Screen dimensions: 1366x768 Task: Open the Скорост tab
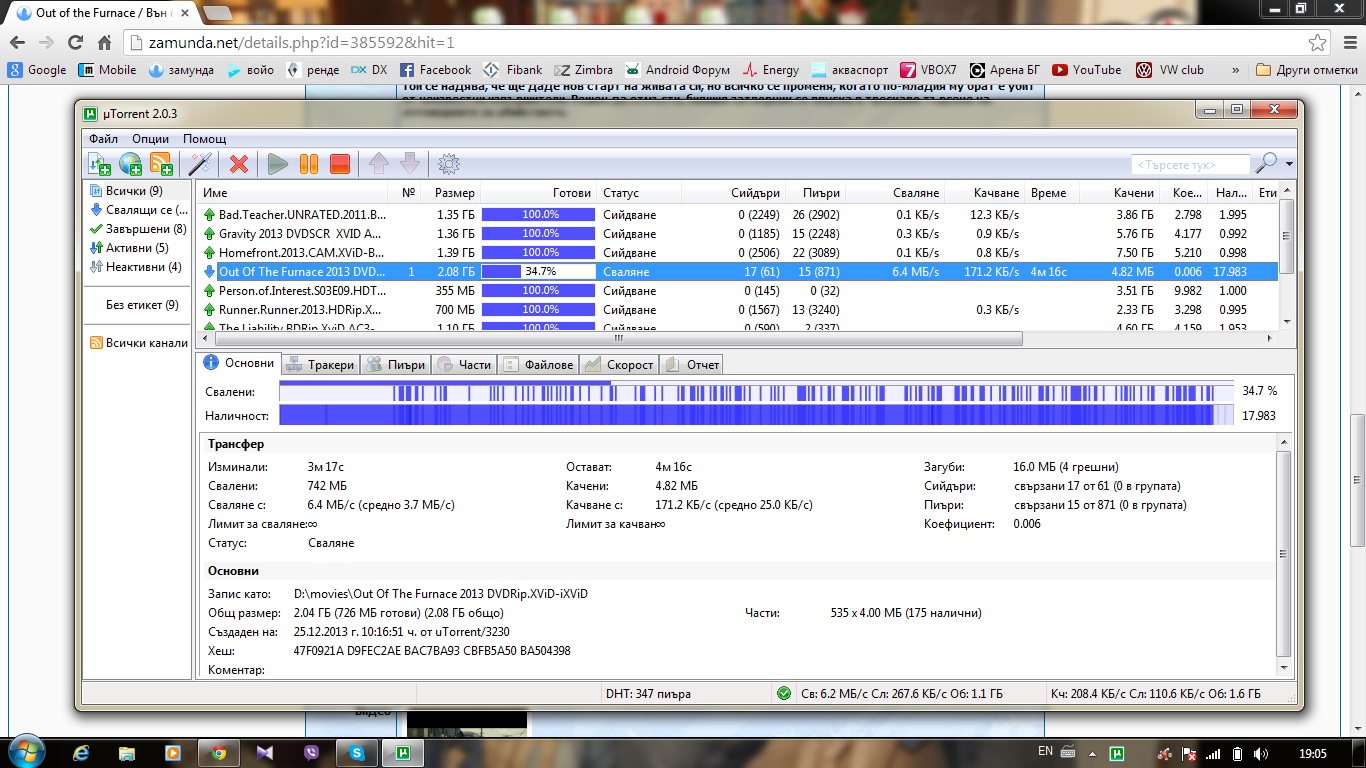click(x=620, y=365)
